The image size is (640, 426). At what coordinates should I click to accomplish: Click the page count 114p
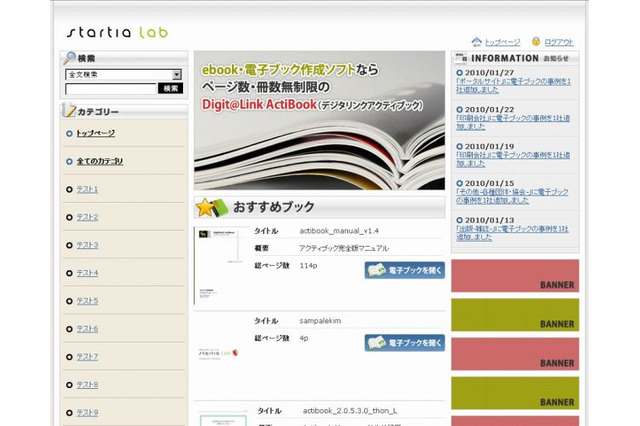[308, 266]
